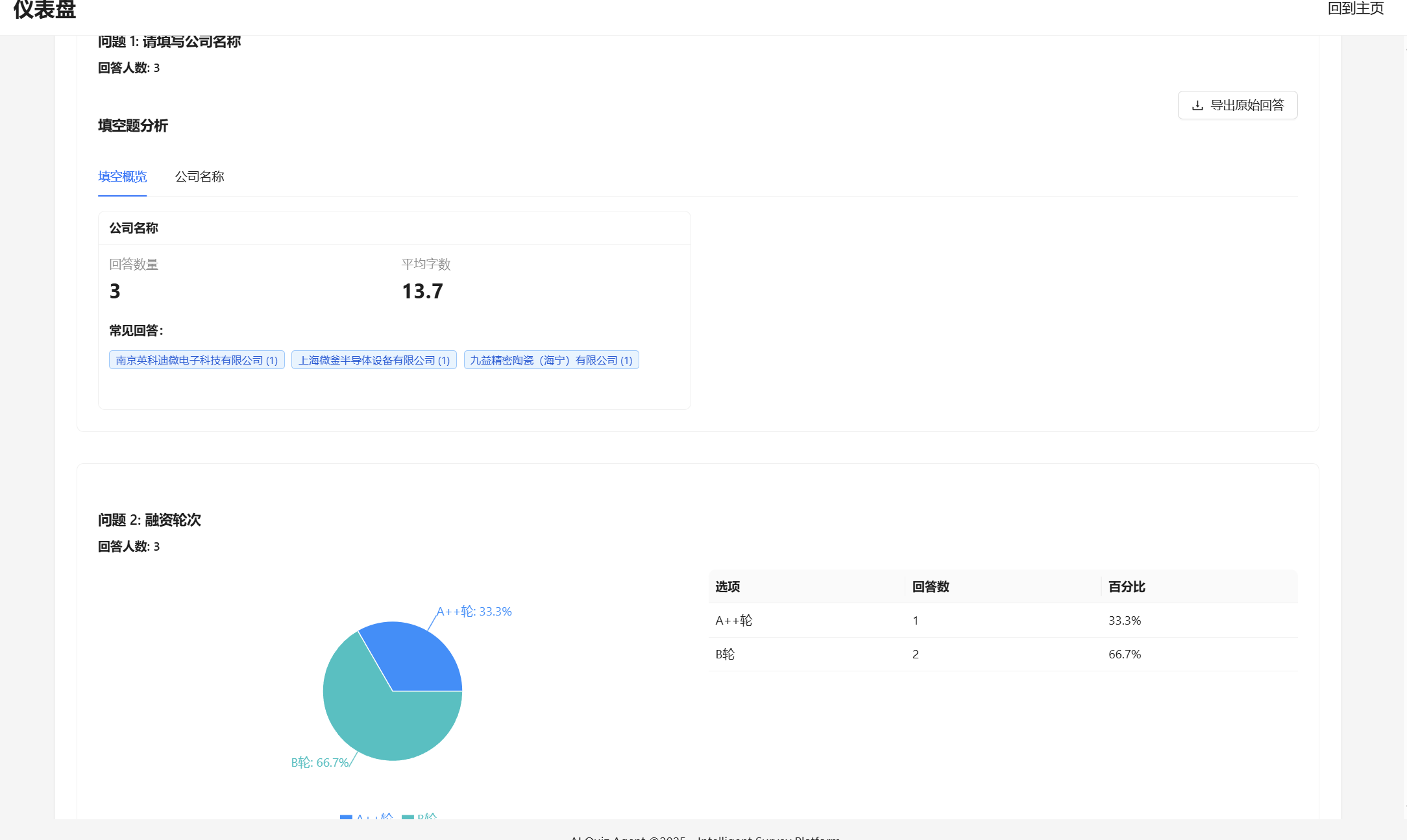Click the 南京英科迪微电子科技有限公司 answer chip

pyautogui.click(x=196, y=359)
